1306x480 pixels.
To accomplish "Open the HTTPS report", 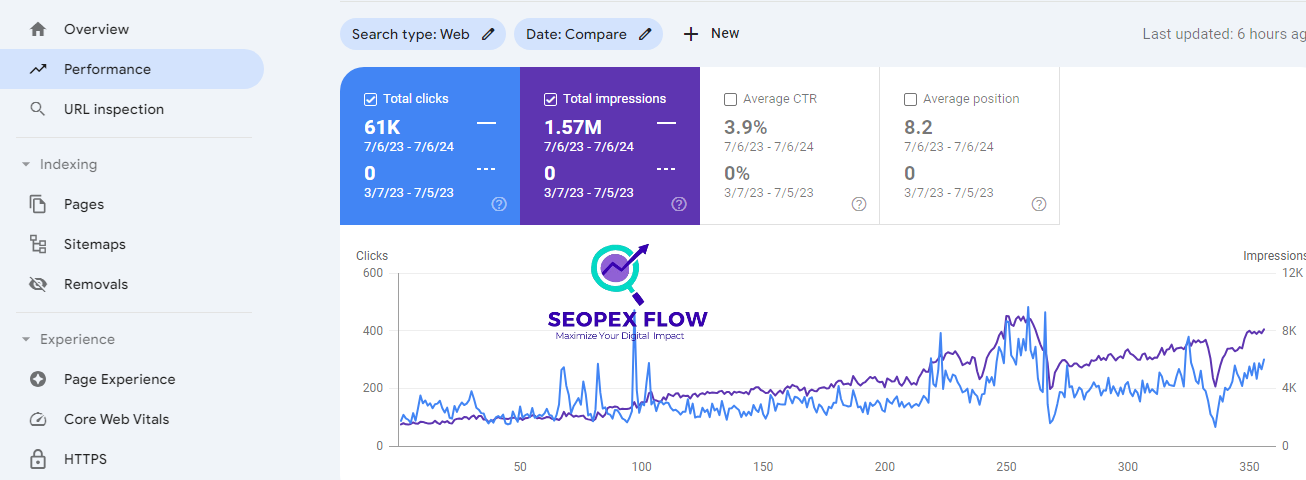I will (132, 459).
